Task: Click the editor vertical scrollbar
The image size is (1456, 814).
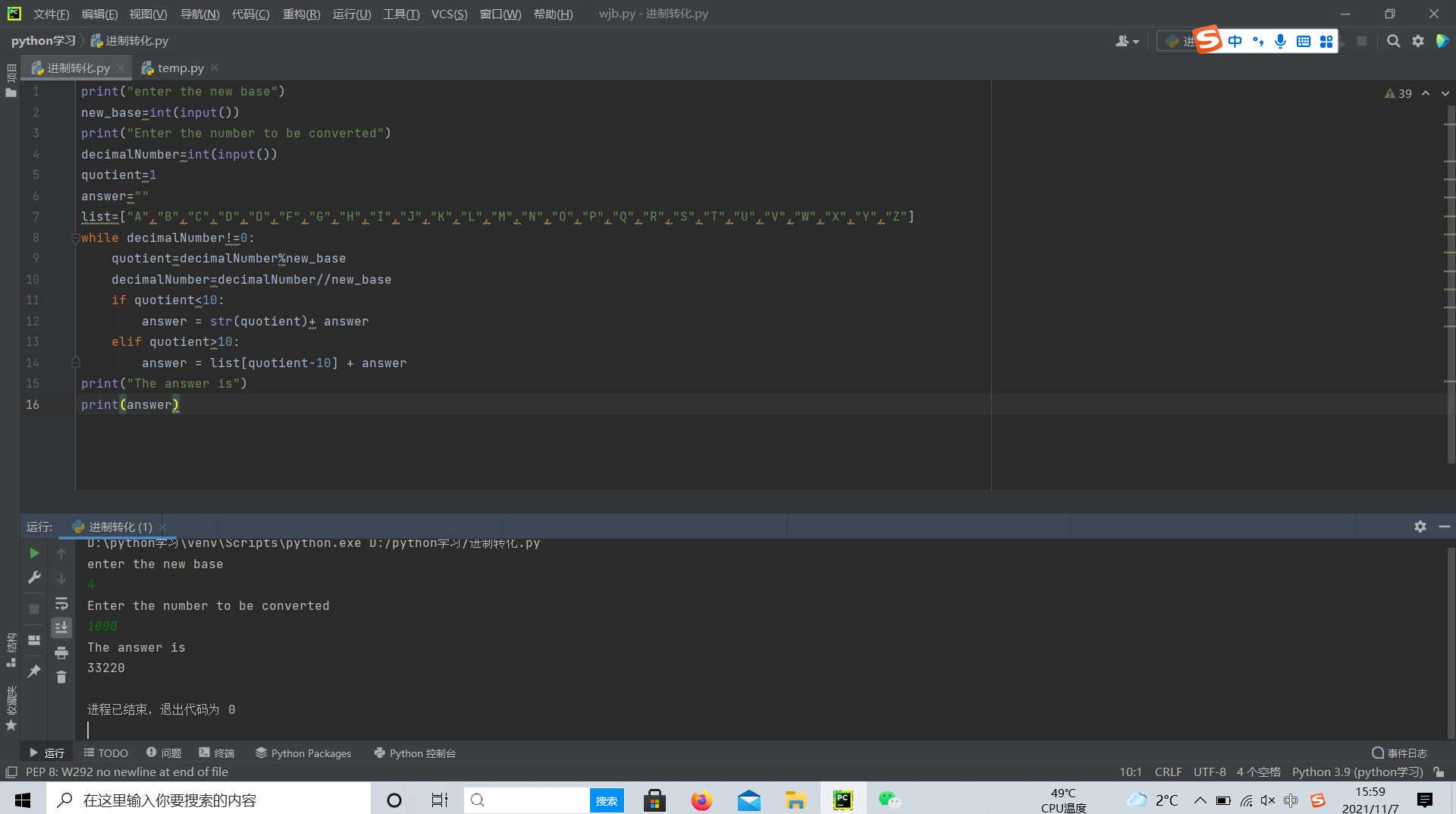Action: pyautogui.click(x=1450, y=288)
